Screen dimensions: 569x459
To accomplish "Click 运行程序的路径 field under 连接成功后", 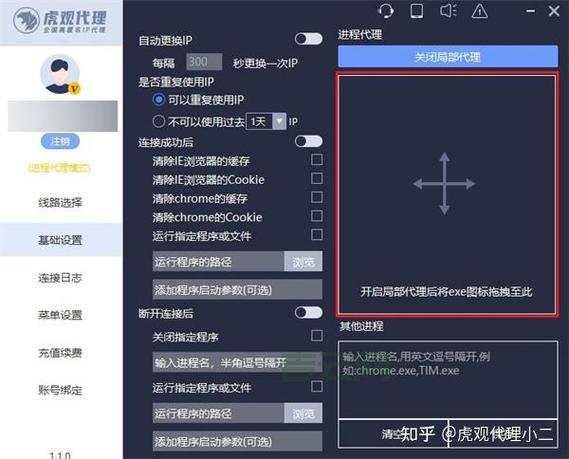I will click(218, 261).
